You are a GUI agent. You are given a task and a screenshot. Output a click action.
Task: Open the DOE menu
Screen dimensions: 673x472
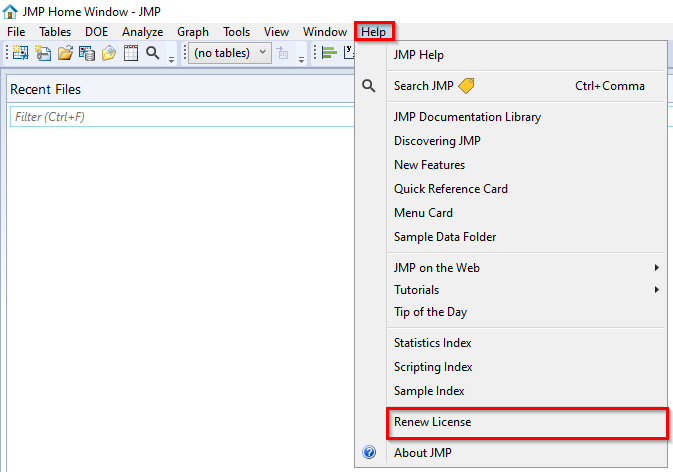pyautogui.click(x=97, y=32)
